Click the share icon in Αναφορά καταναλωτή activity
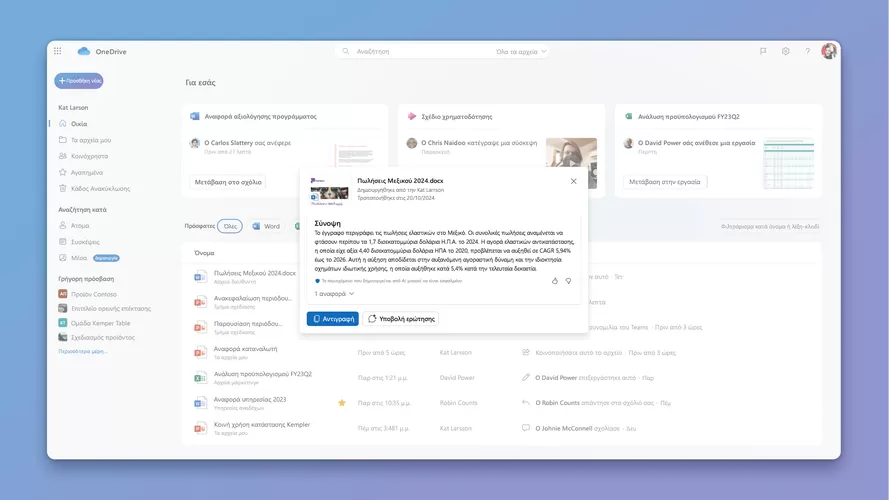 [x=526, y=352]
